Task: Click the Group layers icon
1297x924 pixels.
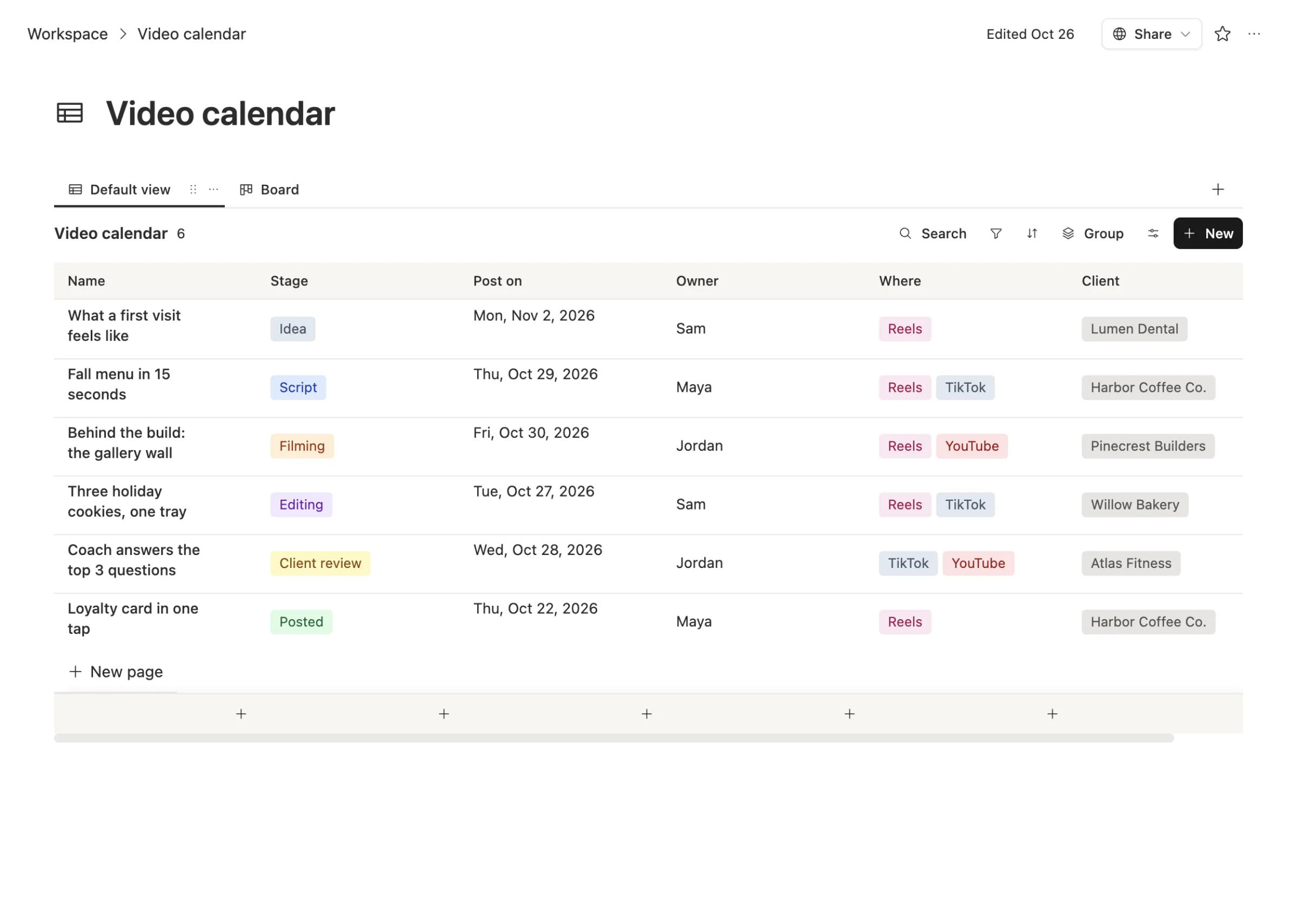Action: (x=1068, y=233)
